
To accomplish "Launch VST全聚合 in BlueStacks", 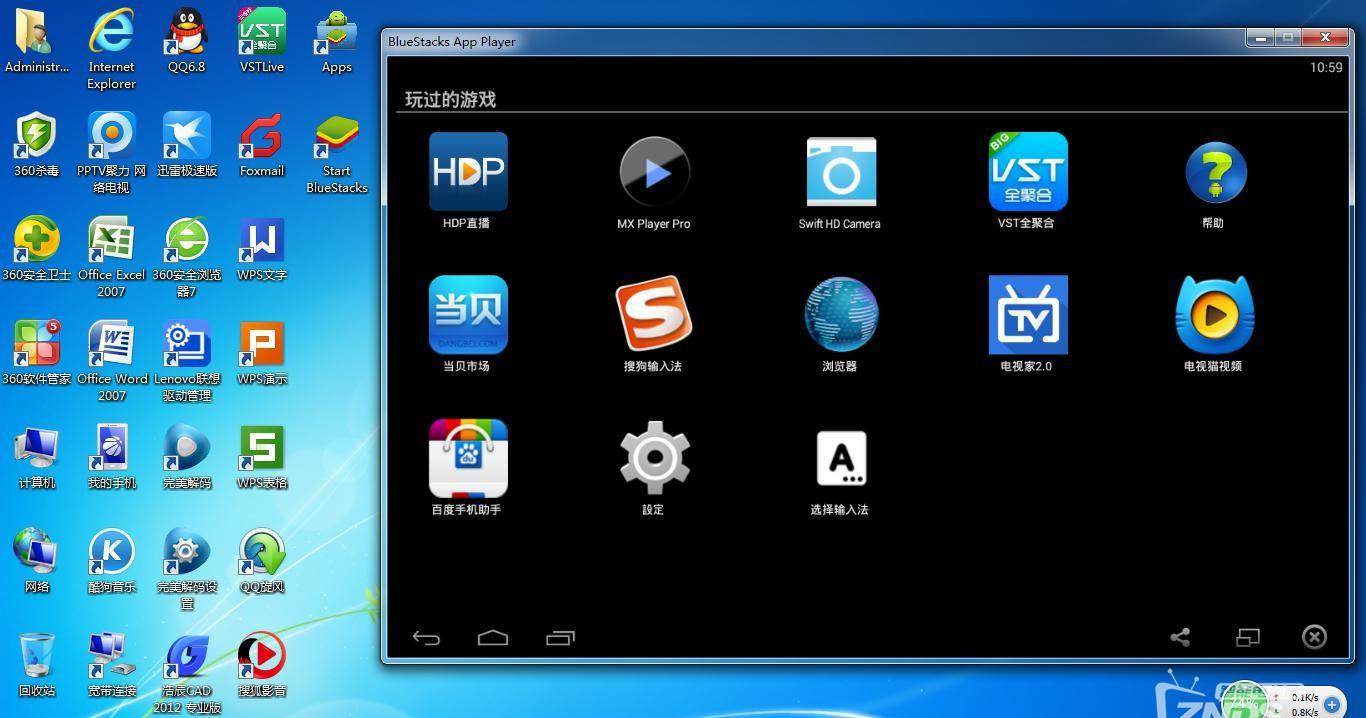I will click(x=1027, y=172).
